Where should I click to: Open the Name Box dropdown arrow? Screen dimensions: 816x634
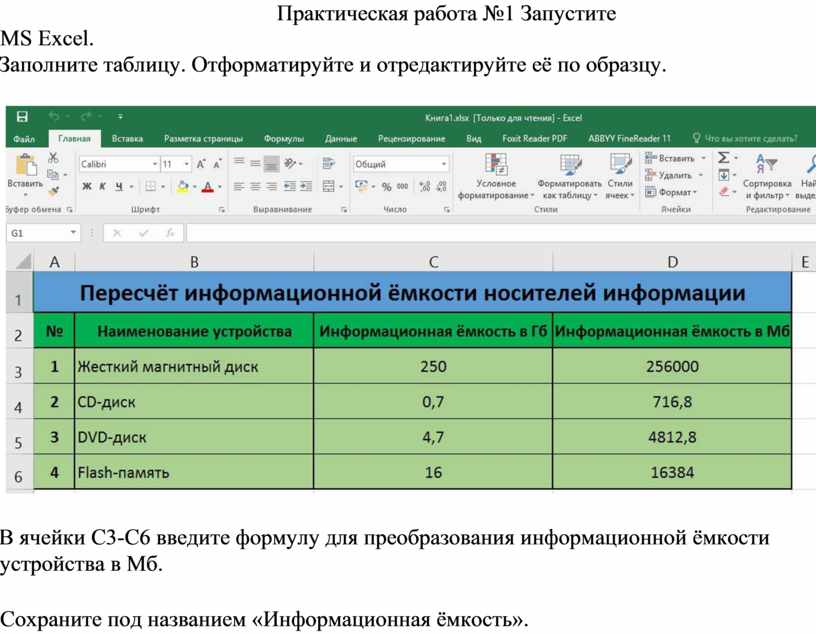click(x=74, y=233)
